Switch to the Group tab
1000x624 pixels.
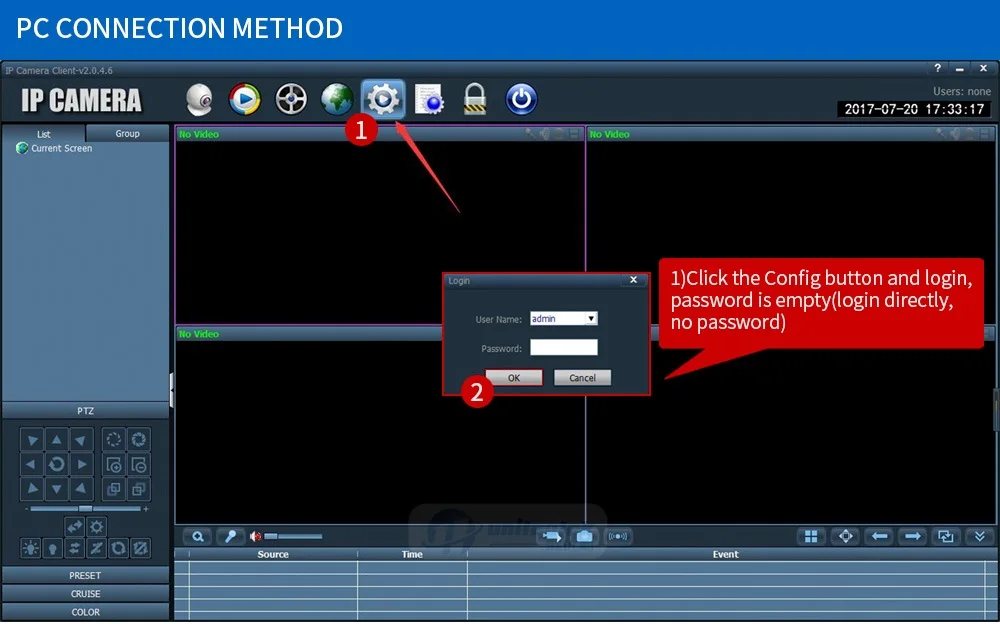(128, 133)
